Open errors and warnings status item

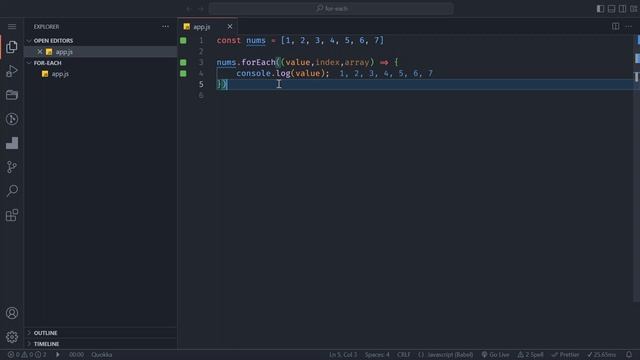click(x=27, y=355)
